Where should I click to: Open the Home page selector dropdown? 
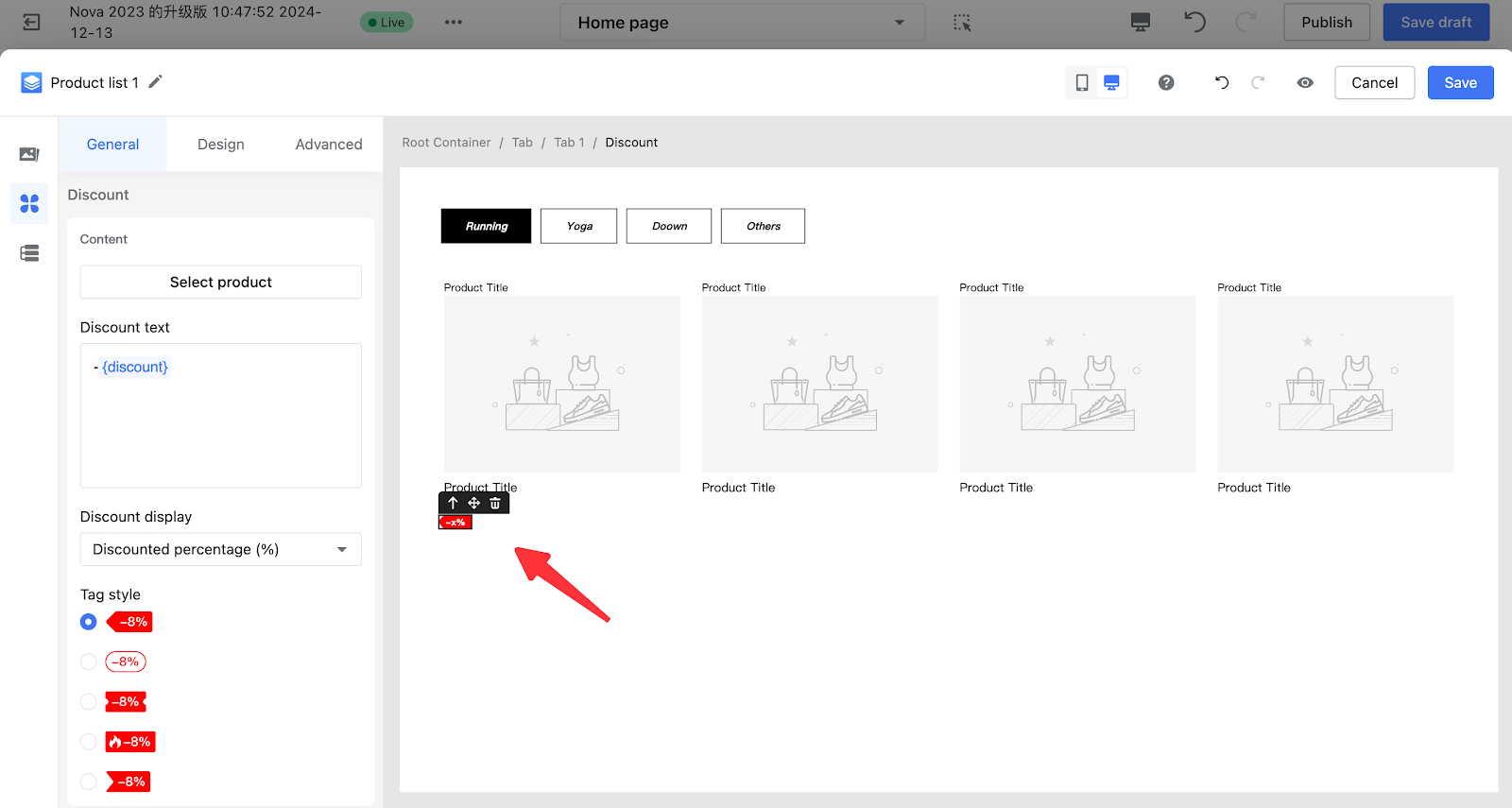point(742,23)
